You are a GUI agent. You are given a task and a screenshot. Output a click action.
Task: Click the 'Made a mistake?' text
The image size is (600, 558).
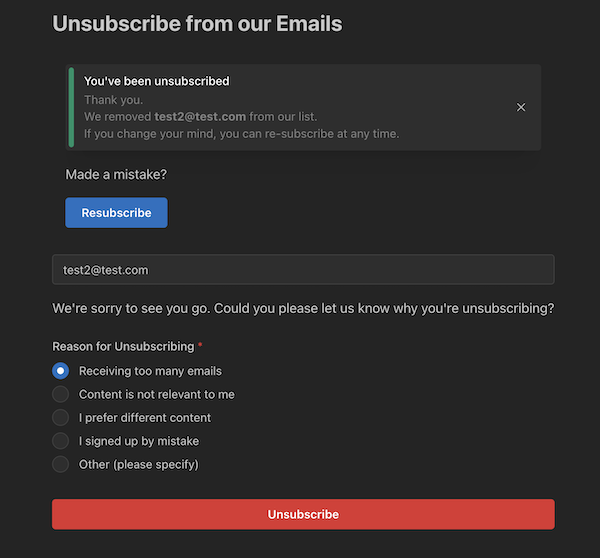[116, 174]
